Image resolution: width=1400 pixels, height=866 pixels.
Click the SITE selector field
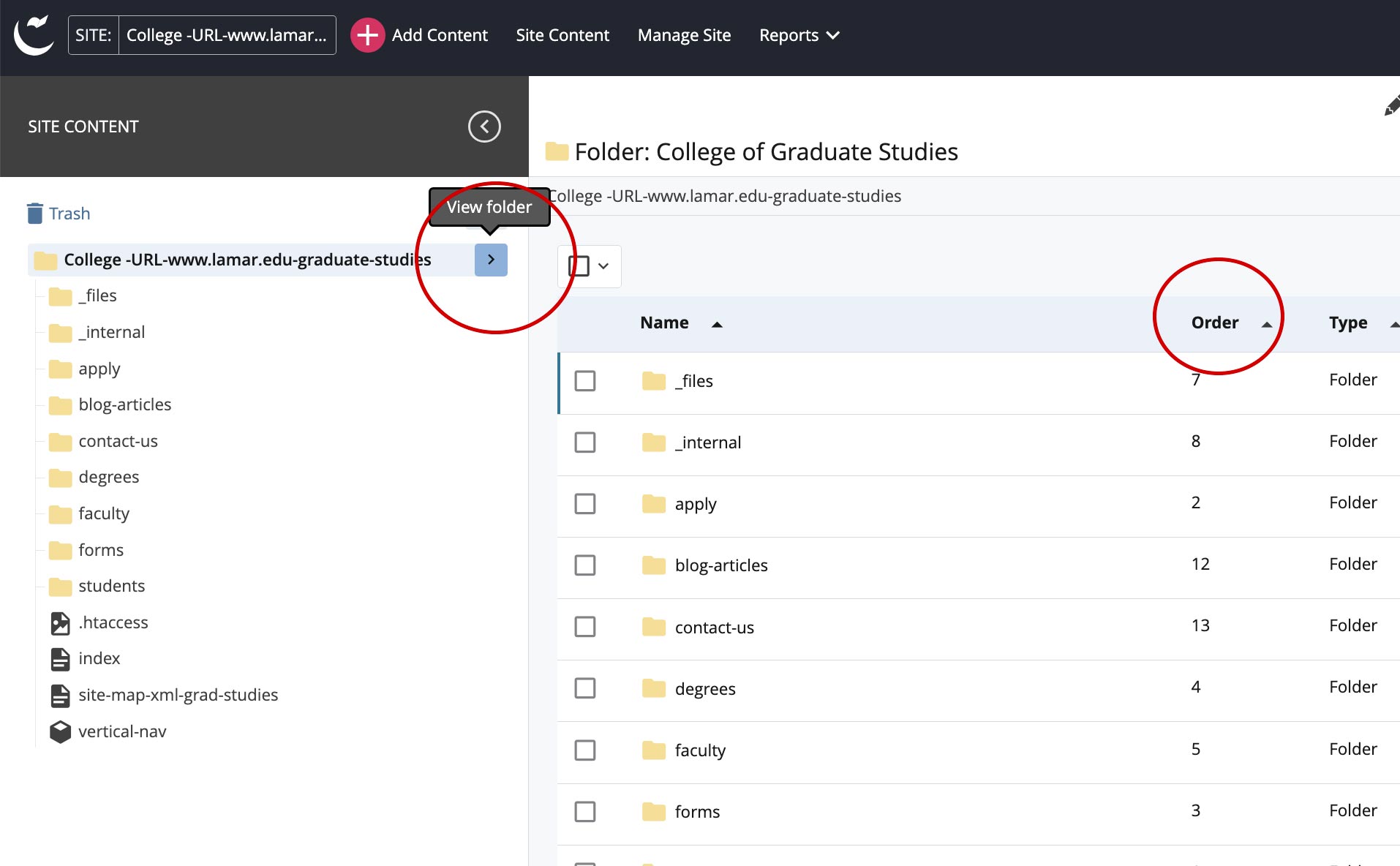227,35
